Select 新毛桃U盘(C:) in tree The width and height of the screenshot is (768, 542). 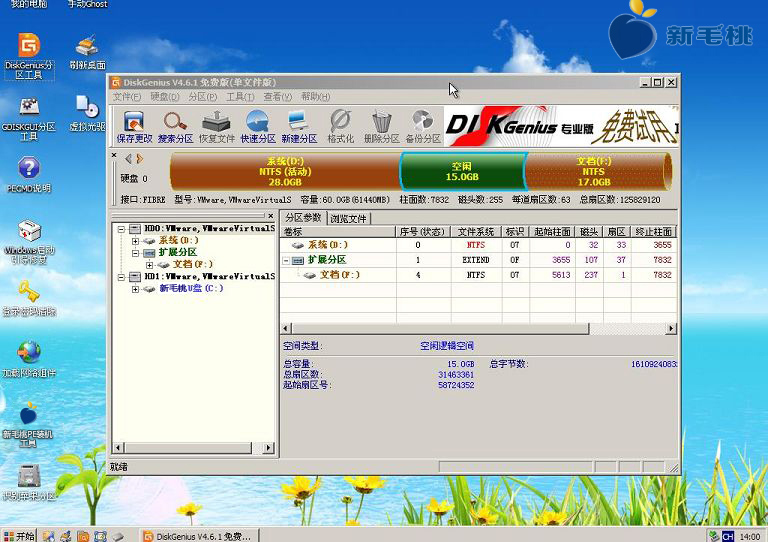(x=191, y=288)
